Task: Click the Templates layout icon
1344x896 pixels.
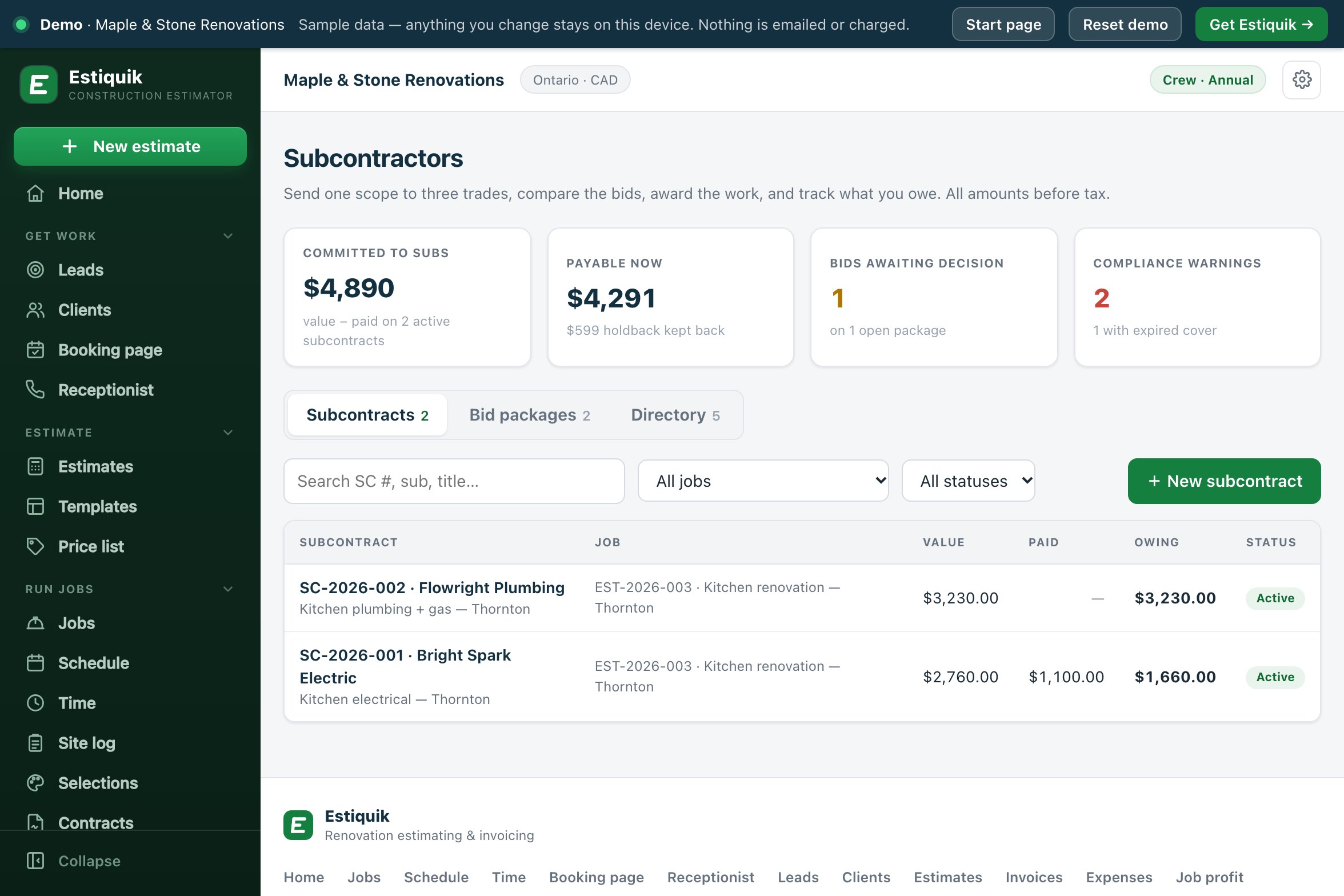Action: (35, 506)
